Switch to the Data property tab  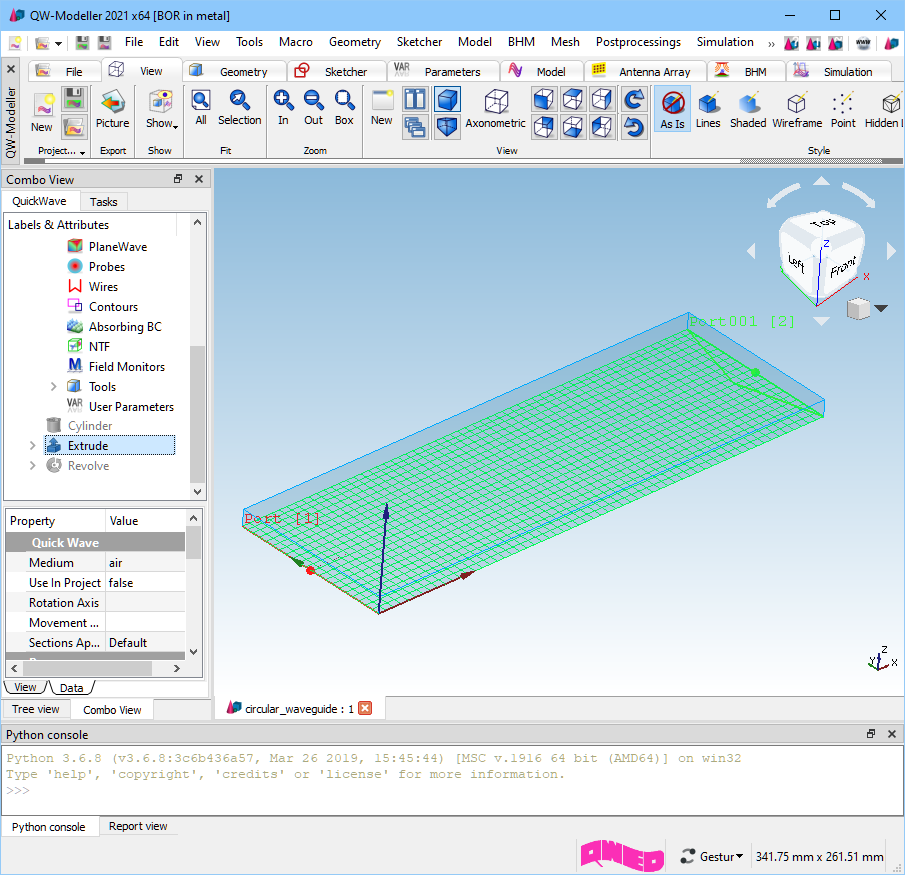[72, 688]
